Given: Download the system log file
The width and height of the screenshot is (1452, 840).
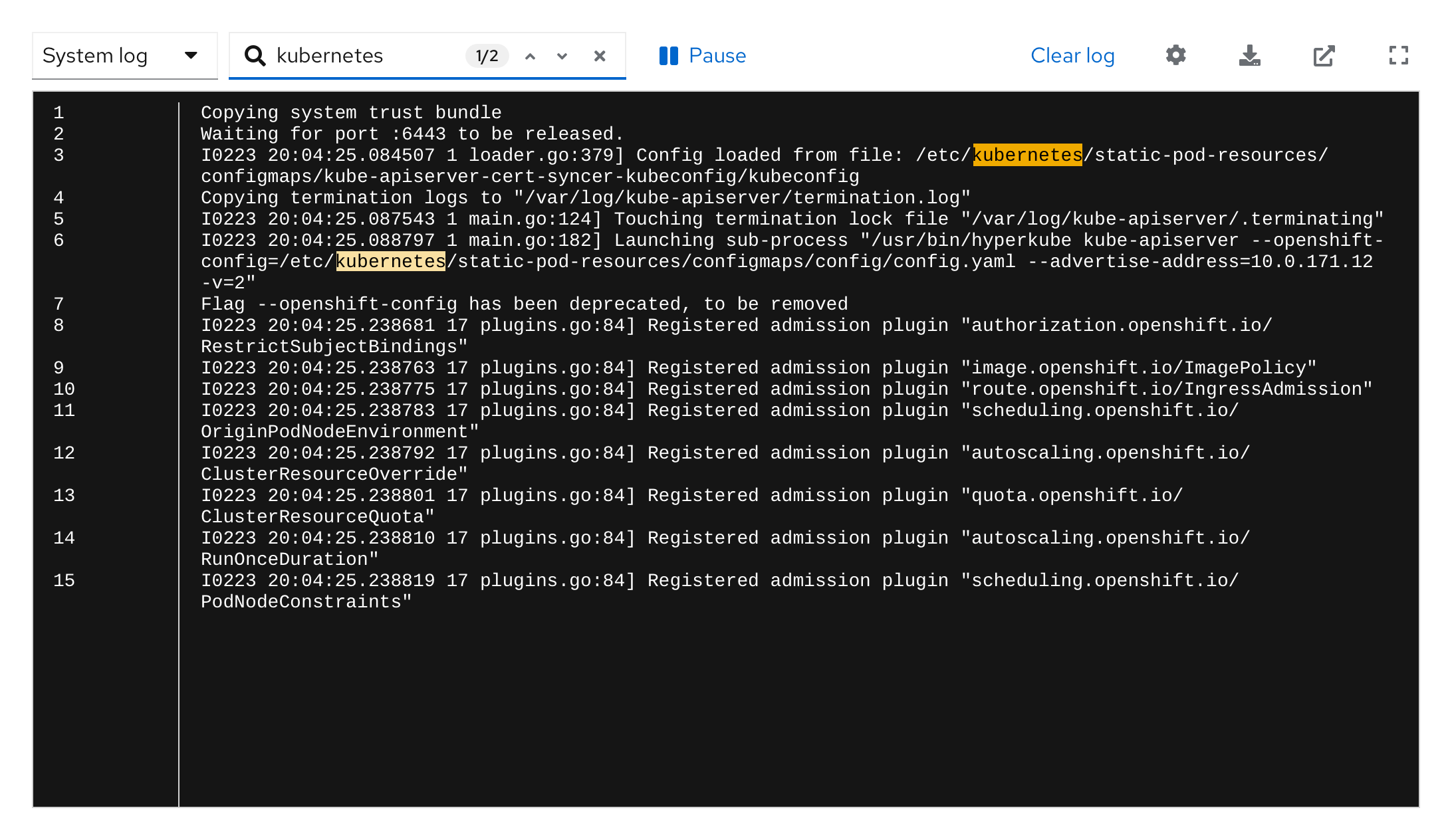Looking at the screenshot, I should pyautogui.click(x=1250, y=56).
